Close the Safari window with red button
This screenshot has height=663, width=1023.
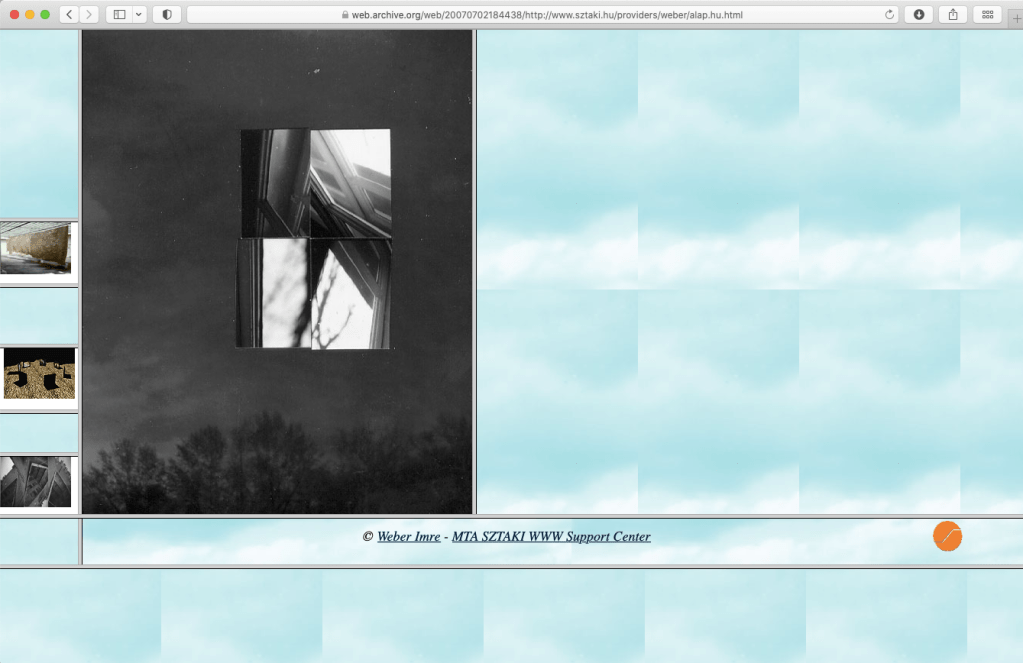coord(14,14)
